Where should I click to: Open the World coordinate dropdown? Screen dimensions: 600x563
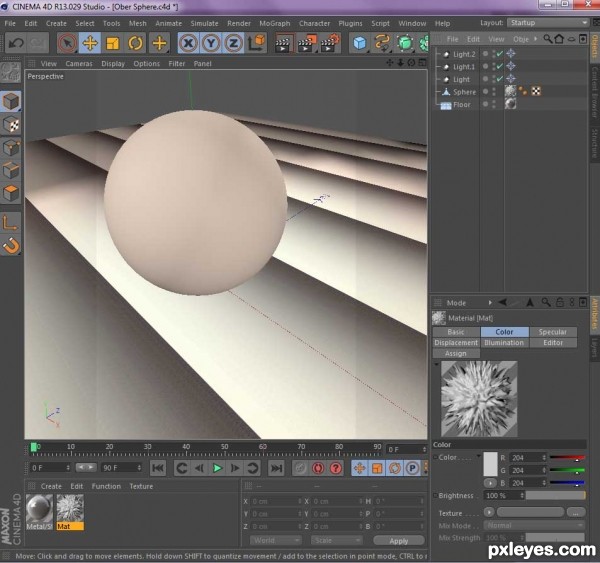275,540
